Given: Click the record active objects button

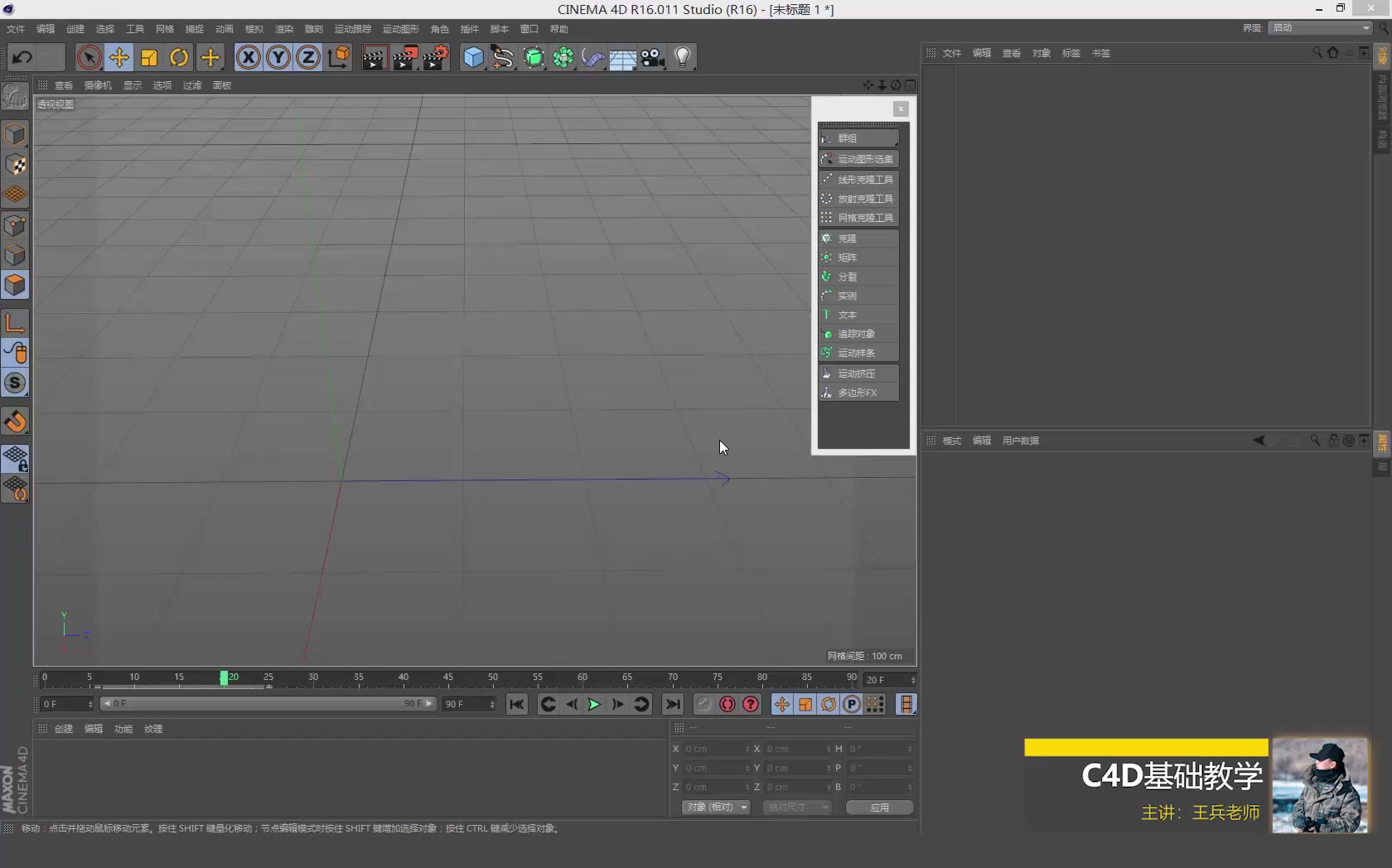Looking at the screenshot, I should point(704,704).
